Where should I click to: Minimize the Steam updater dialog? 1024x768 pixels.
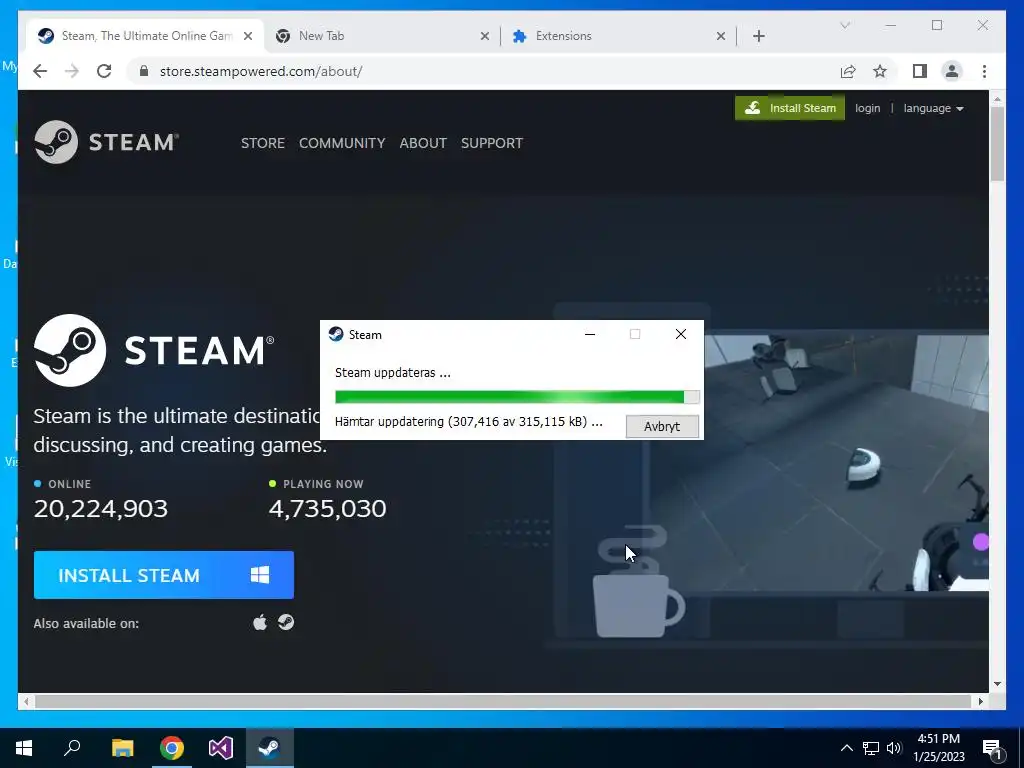590,334
